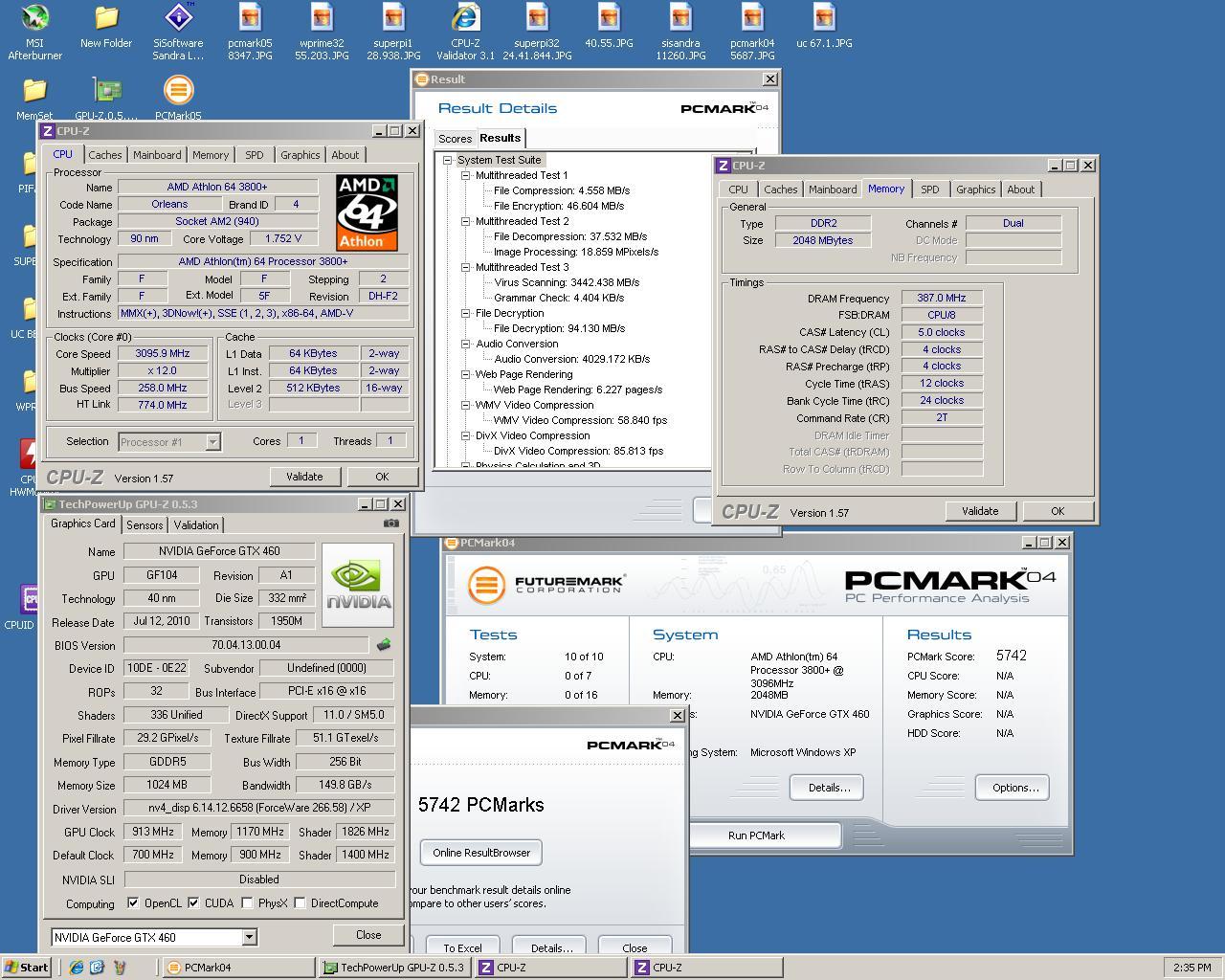Select File Compression: 4.558 MB/s result row
This screenshot has width=1225, height=980.
(x=562, y=190)
